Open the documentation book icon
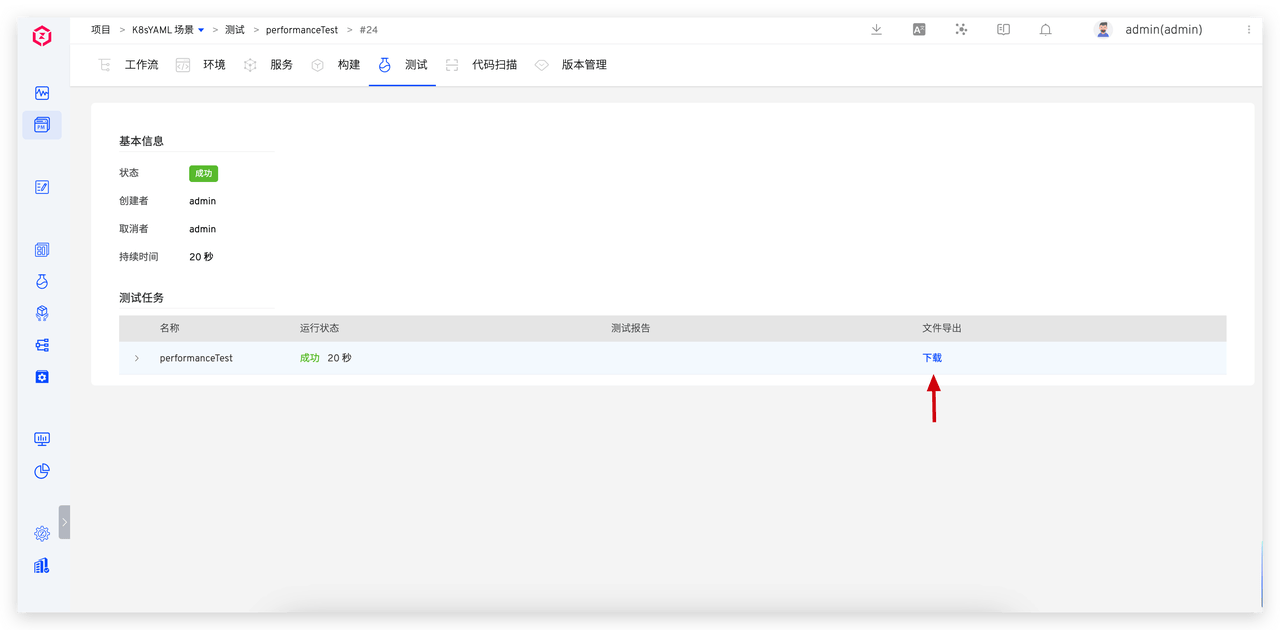Viewport: 1280px width, 630px height. tap(1003, 30)
